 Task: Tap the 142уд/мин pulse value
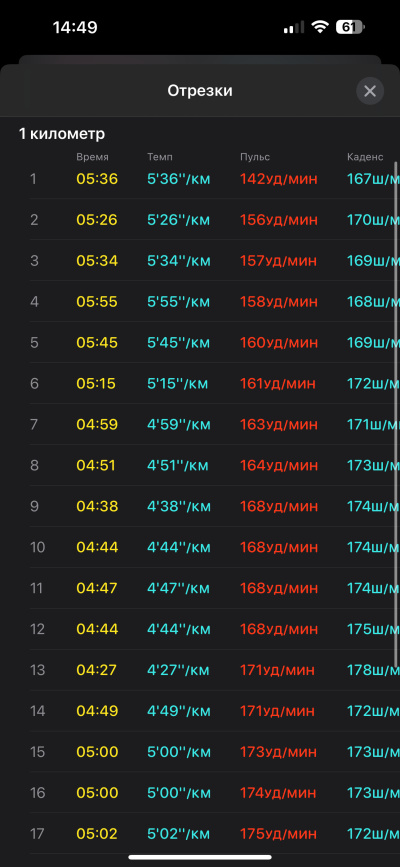(279, 179)
